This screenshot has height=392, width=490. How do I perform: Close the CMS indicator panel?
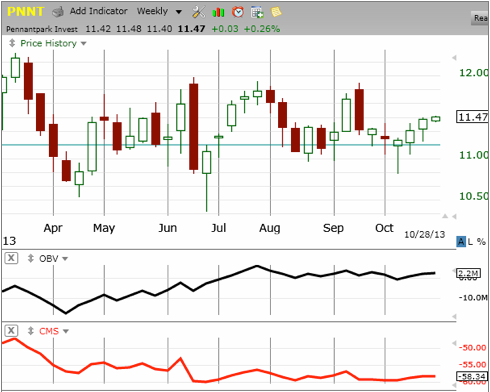(11, 331)
